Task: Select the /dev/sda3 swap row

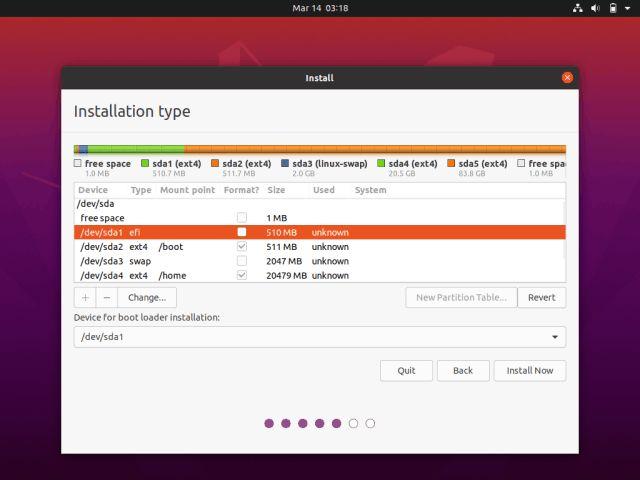Action: point(320,261)
